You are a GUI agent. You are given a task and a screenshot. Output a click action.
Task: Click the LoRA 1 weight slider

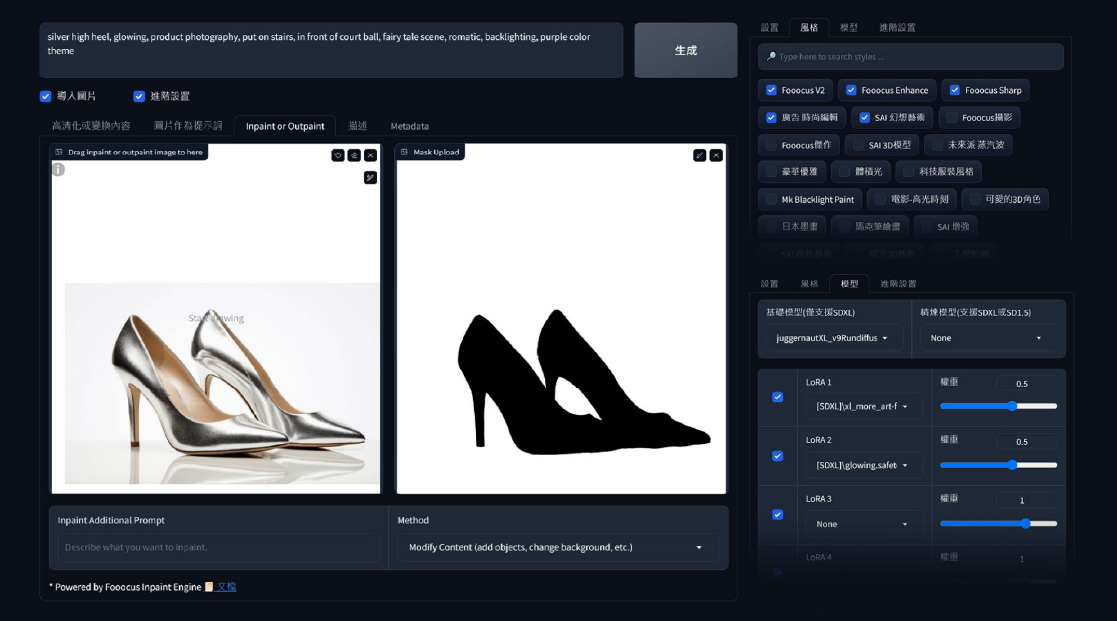click(x=998, y=406)
